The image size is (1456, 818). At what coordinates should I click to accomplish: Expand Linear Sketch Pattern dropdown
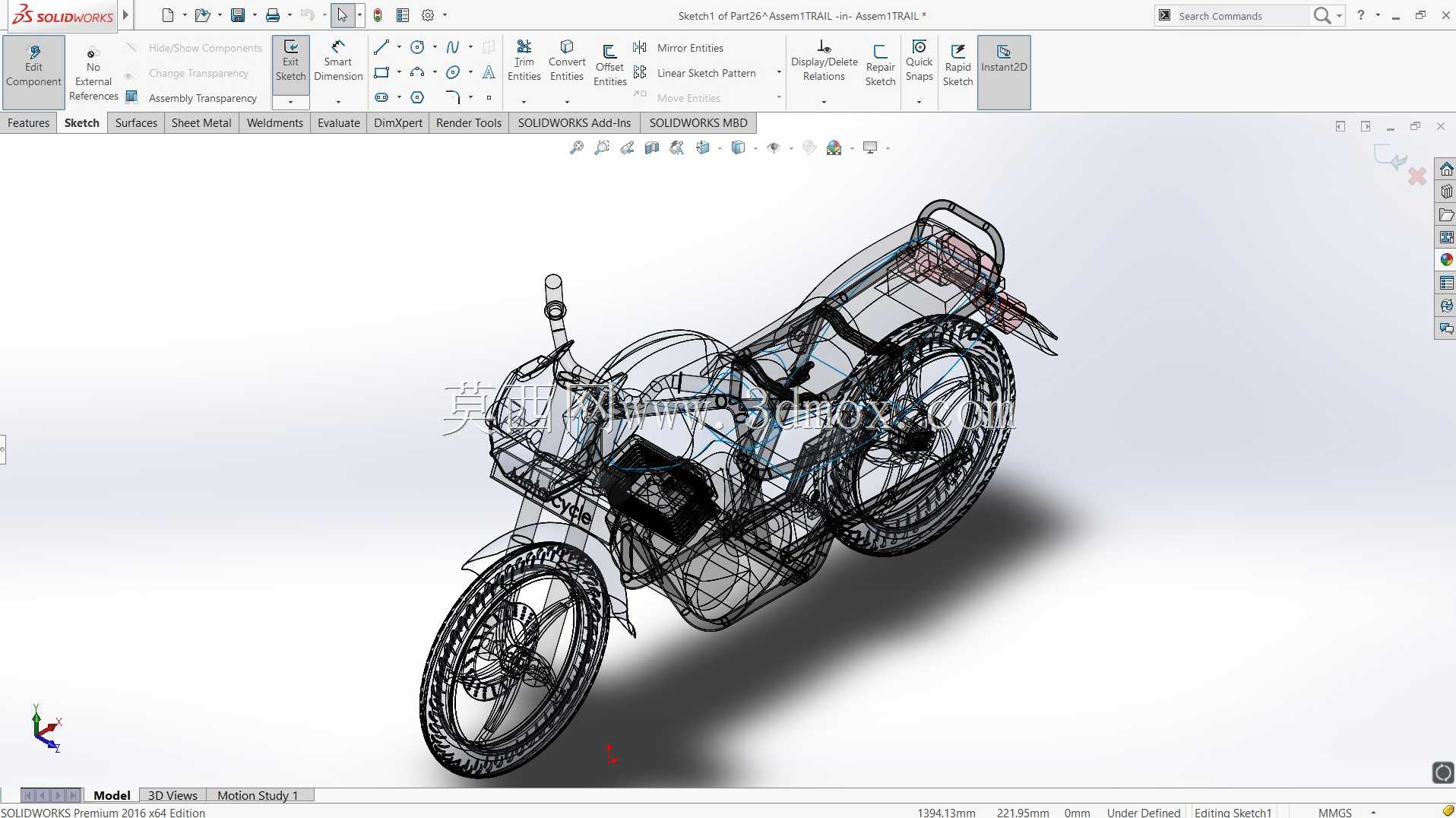tap(779, 72)
